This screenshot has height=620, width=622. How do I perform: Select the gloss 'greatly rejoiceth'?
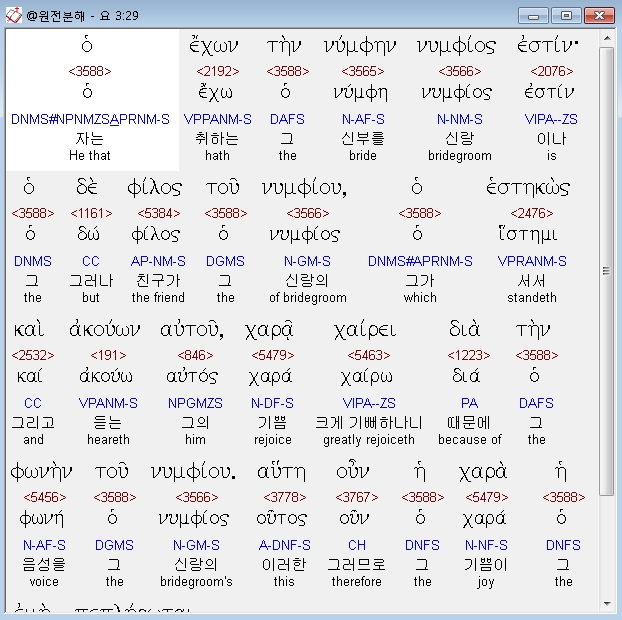click(369, 440)
